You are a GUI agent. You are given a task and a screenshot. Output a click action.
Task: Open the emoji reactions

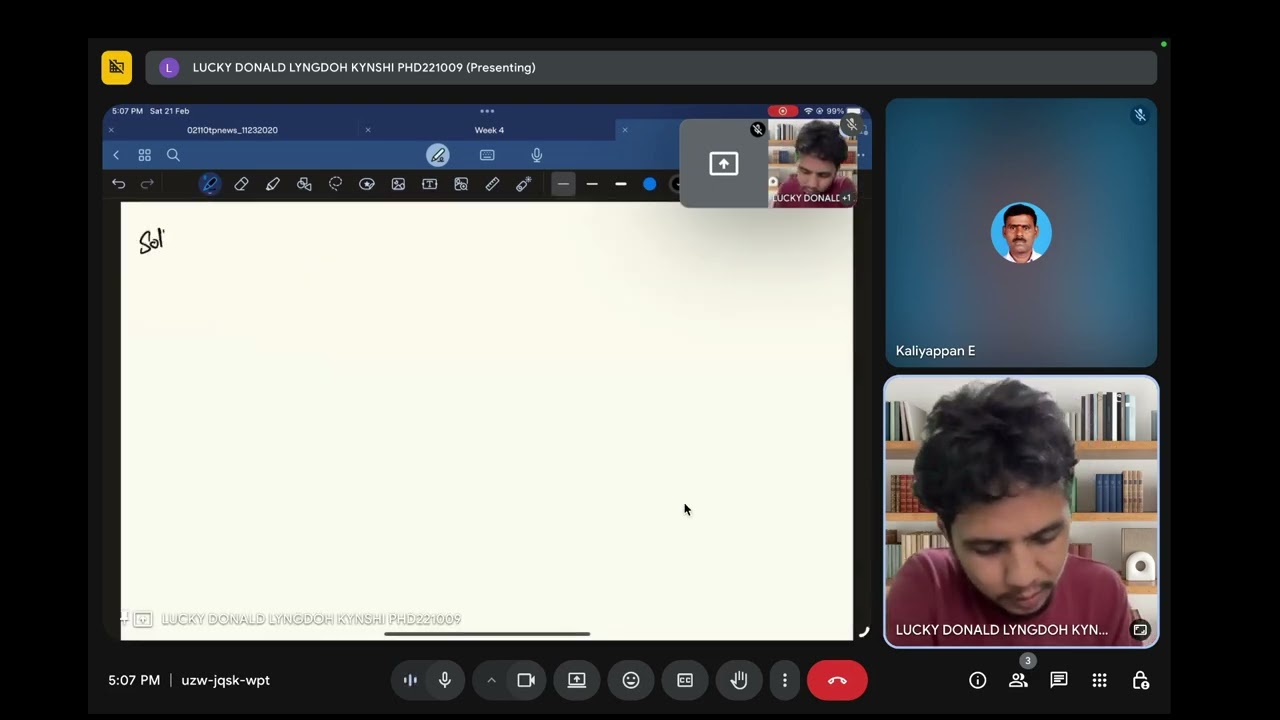631,680
